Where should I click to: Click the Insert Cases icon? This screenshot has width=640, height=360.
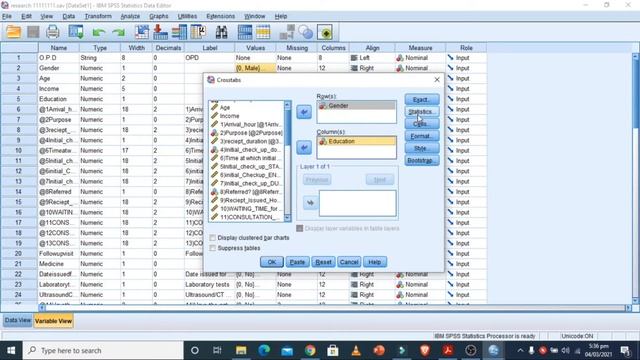(245, 32)
